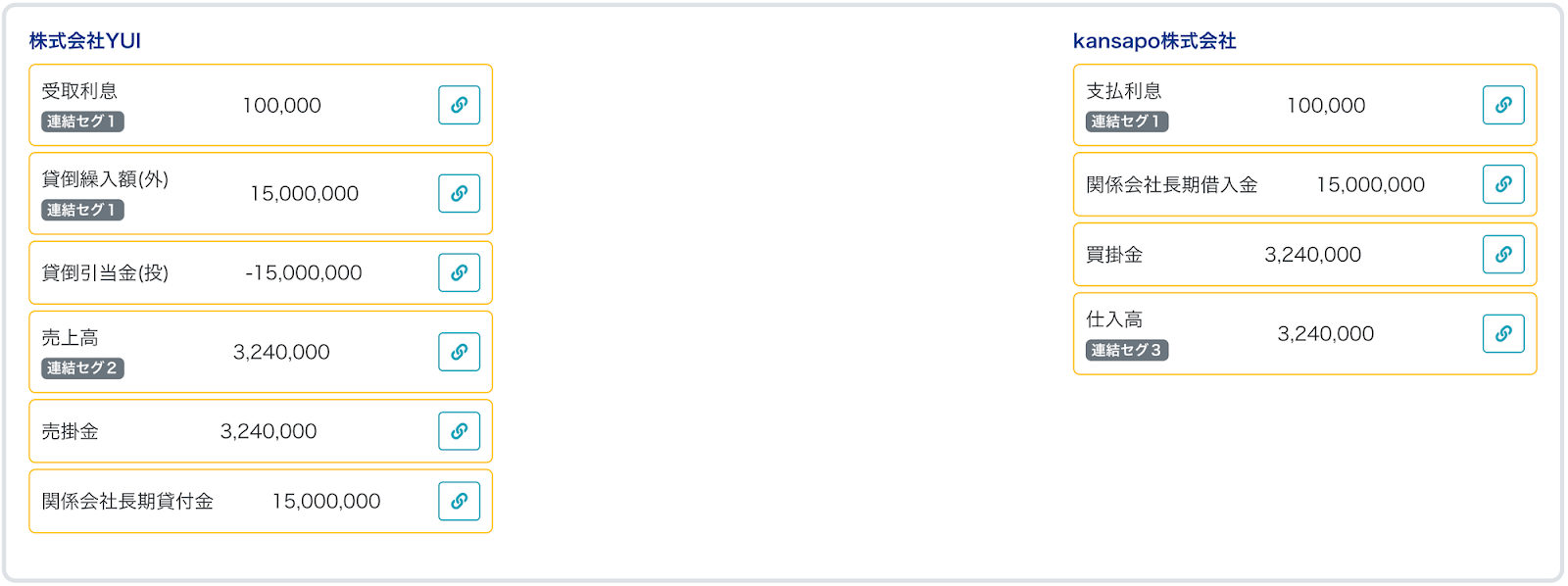Viewport: 1568px width, 586px height.
Task: Click 連結セグ2 tag under 売上高
Action: [x=82, y=368]
